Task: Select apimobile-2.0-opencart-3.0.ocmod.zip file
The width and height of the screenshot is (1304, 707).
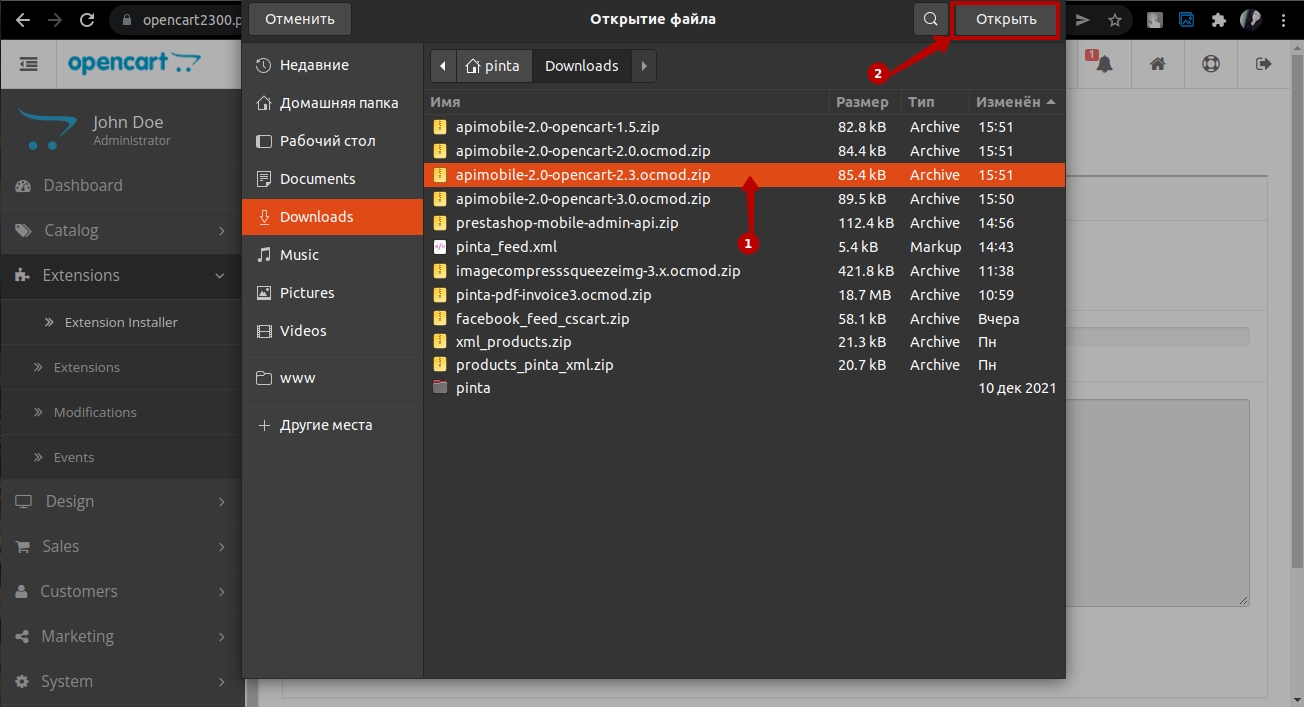Action: pyautogui.click(x=744, y=199)
